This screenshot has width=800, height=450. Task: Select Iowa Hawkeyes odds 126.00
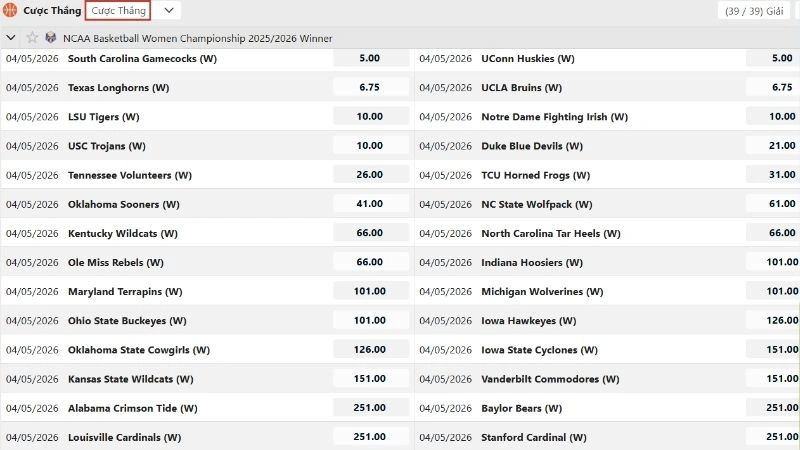pos(773,320)
